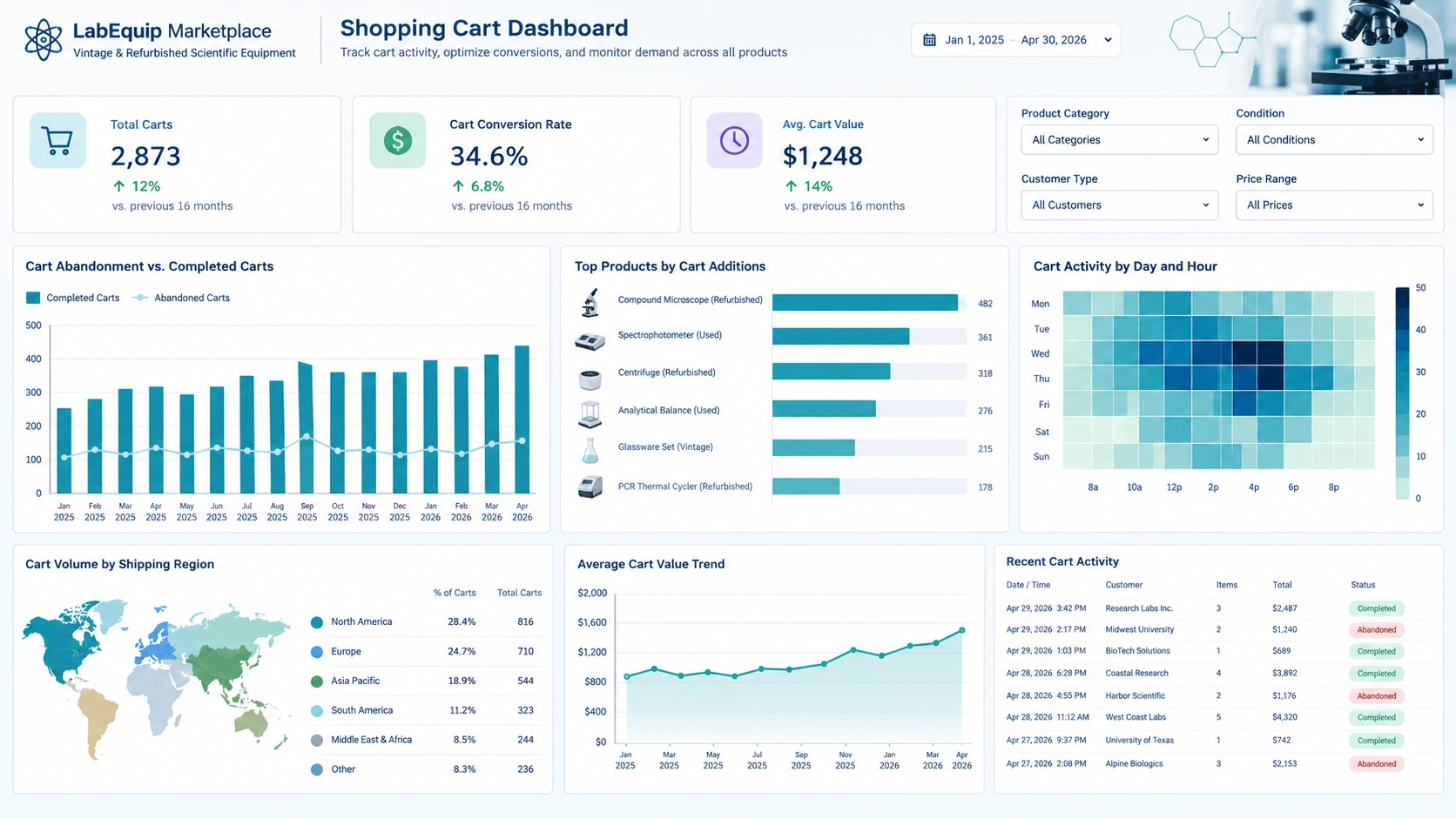Click the green up arrow beside 6.8%
This screenshot has height=819, width=1456.
click(458, 186)
